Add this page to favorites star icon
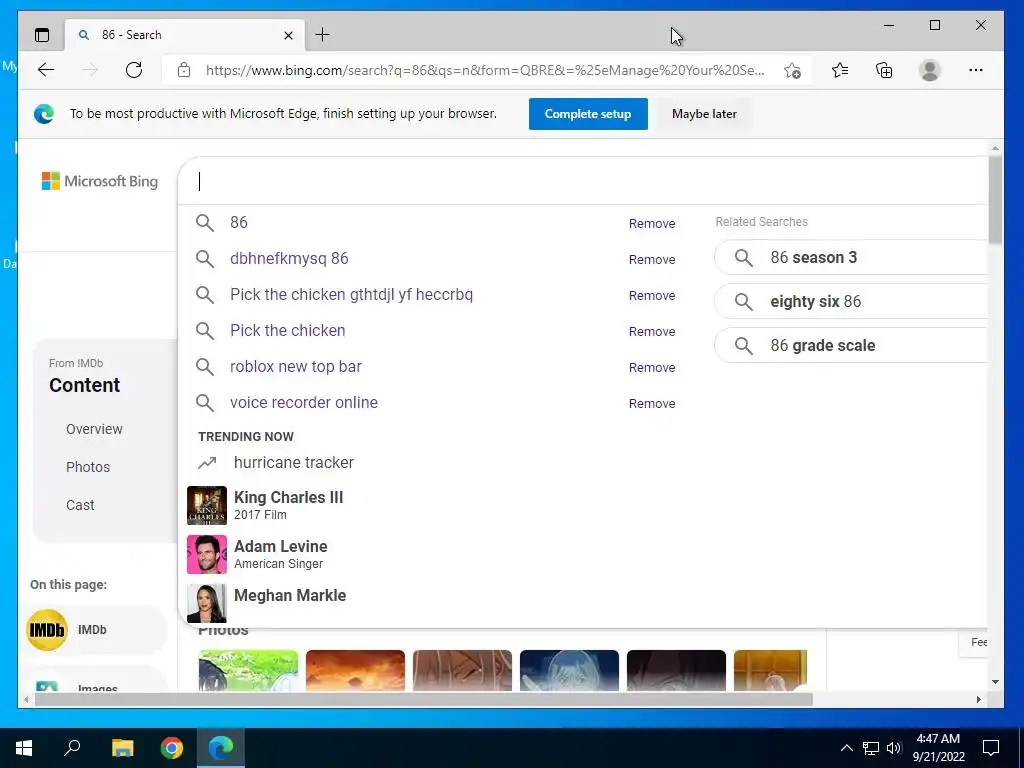The width and height of the screenshot is (1024, 768). coord(792,70)
